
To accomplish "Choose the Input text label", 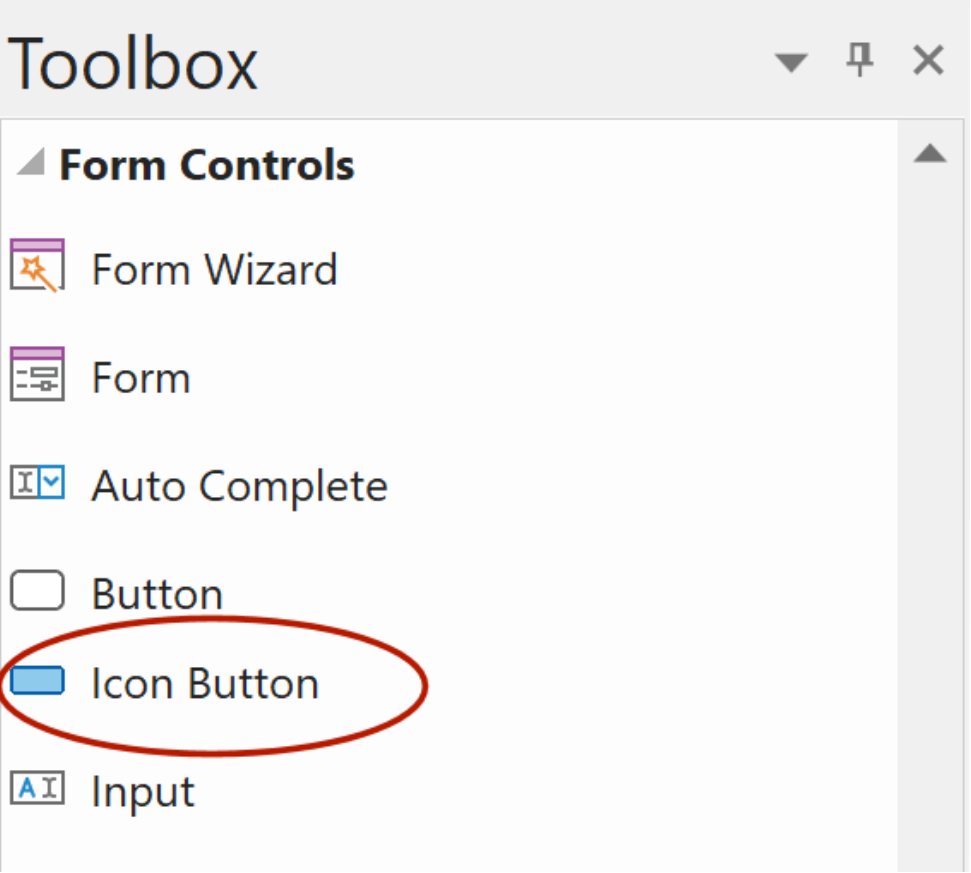I will pyautogui.click(x=143, y=793).
